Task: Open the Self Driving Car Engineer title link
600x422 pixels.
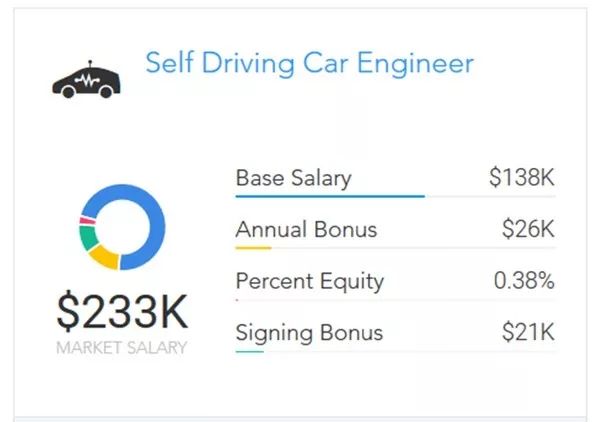Action: click(x=309, y=63)
